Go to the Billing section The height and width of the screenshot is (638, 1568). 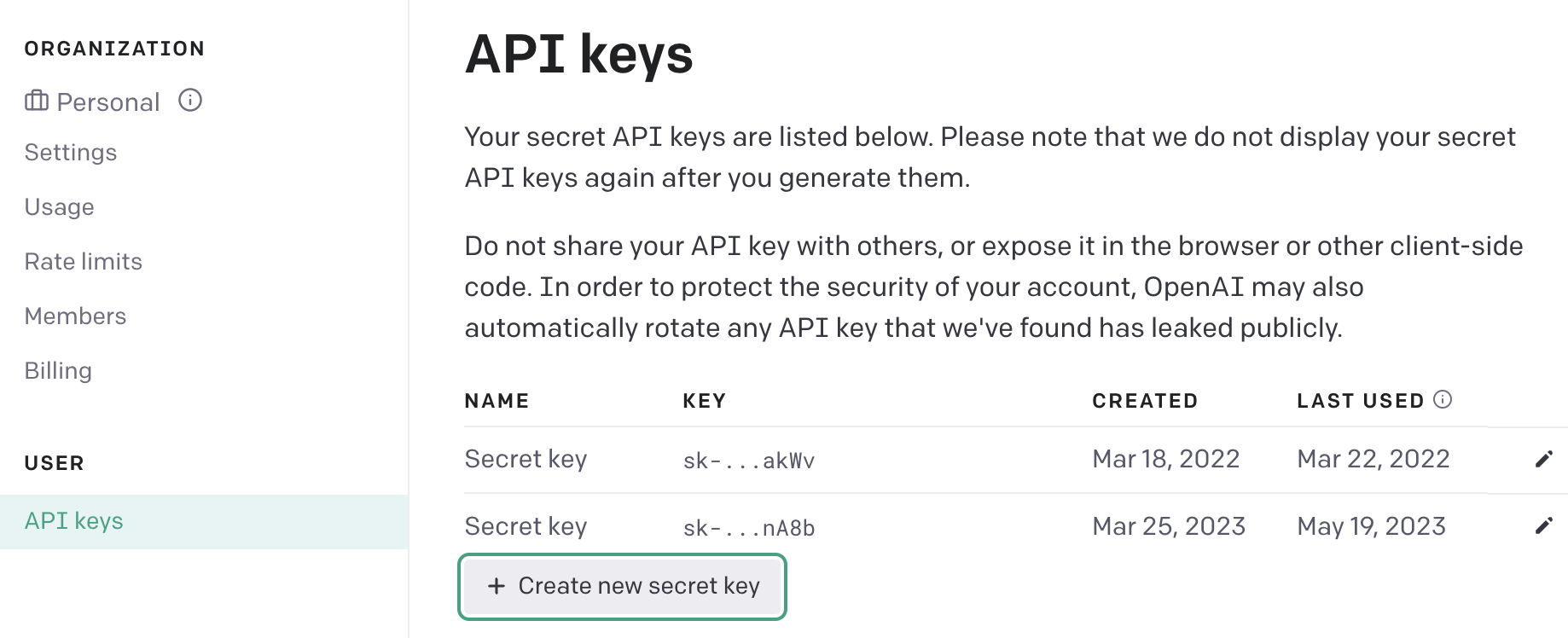58,370
